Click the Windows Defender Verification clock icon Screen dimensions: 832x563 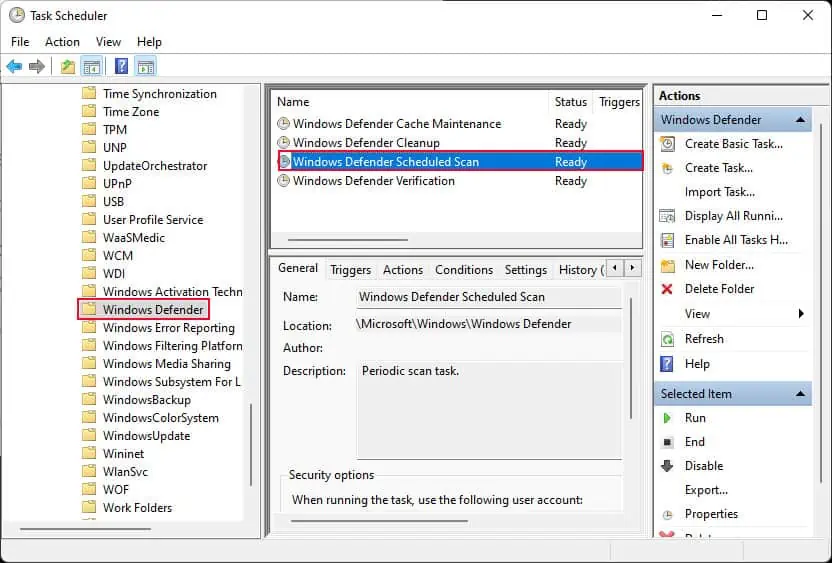(284, 181)
